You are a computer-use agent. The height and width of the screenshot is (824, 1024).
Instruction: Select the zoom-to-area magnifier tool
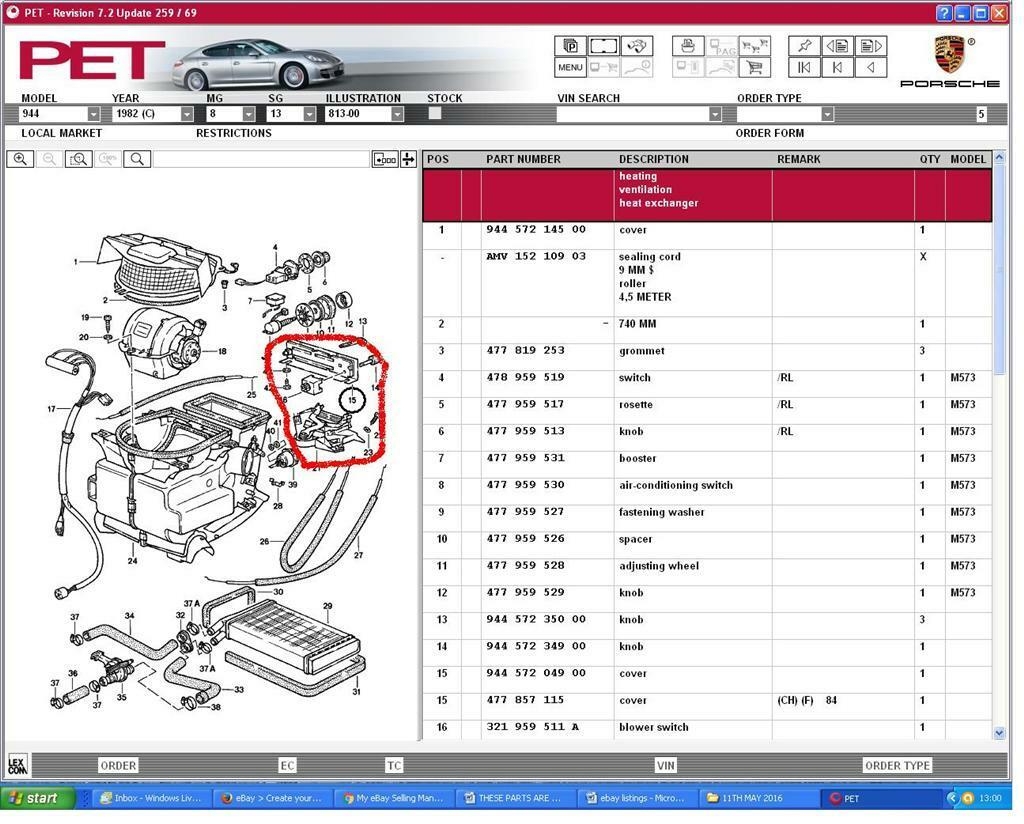[78, 159]
